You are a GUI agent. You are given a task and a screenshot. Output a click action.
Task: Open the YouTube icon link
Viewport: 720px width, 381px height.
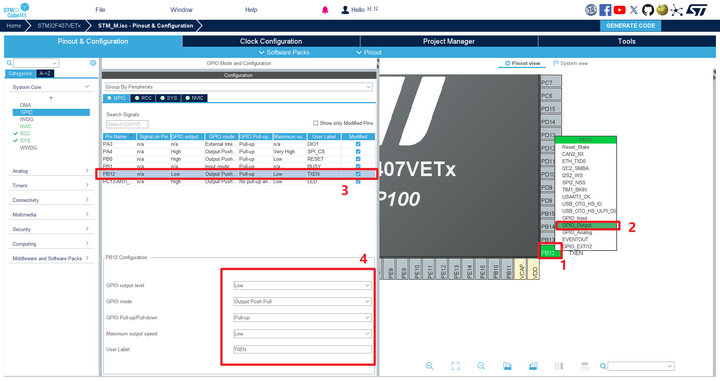(619, 10)
